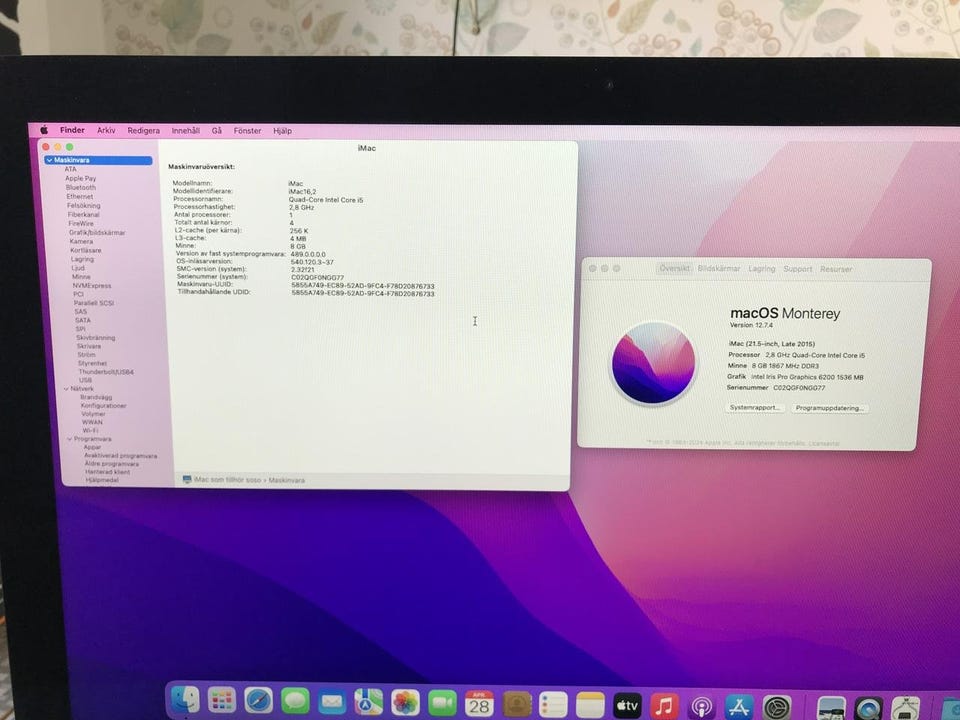Click the Systemrapport... button
The height and width of the screenshot is (720, 960).
click(x=755, y=408)
